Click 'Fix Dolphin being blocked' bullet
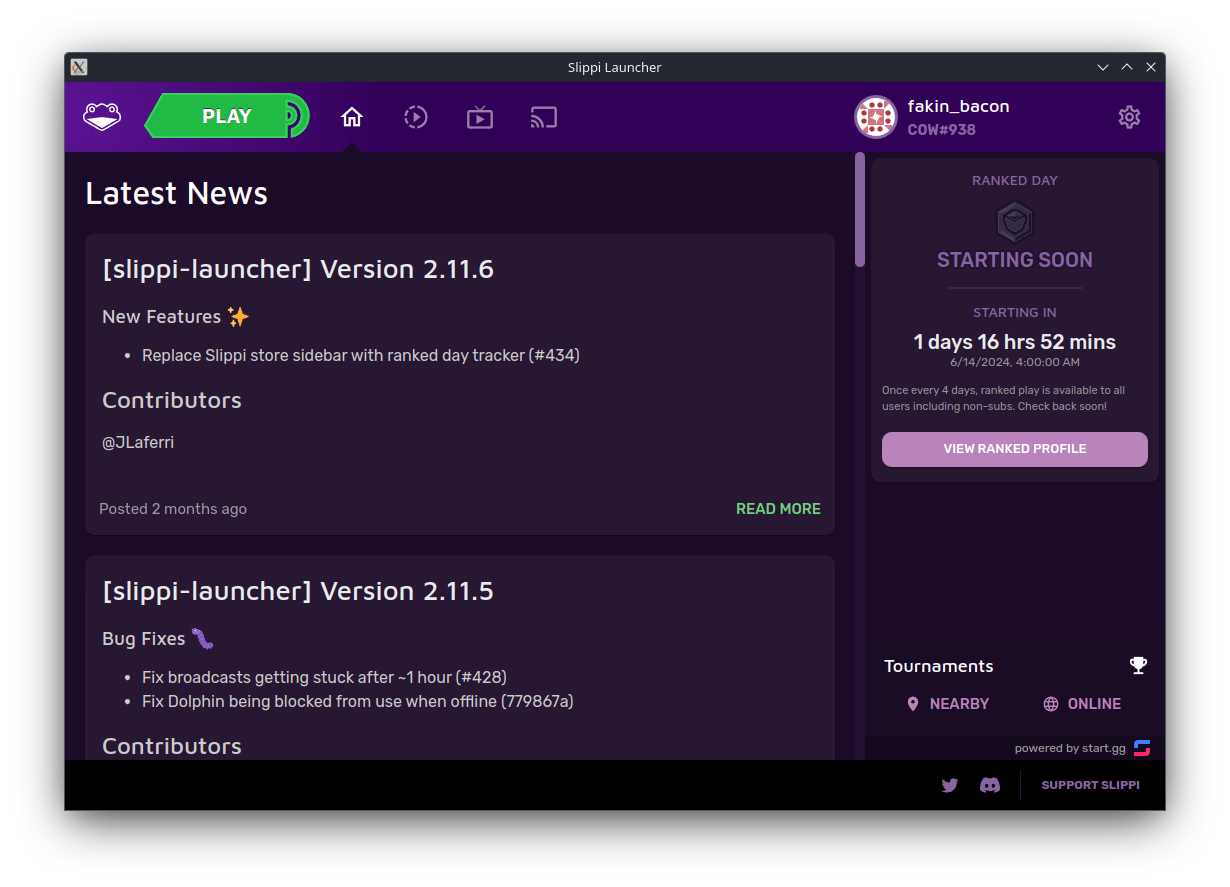 [358, 701]
